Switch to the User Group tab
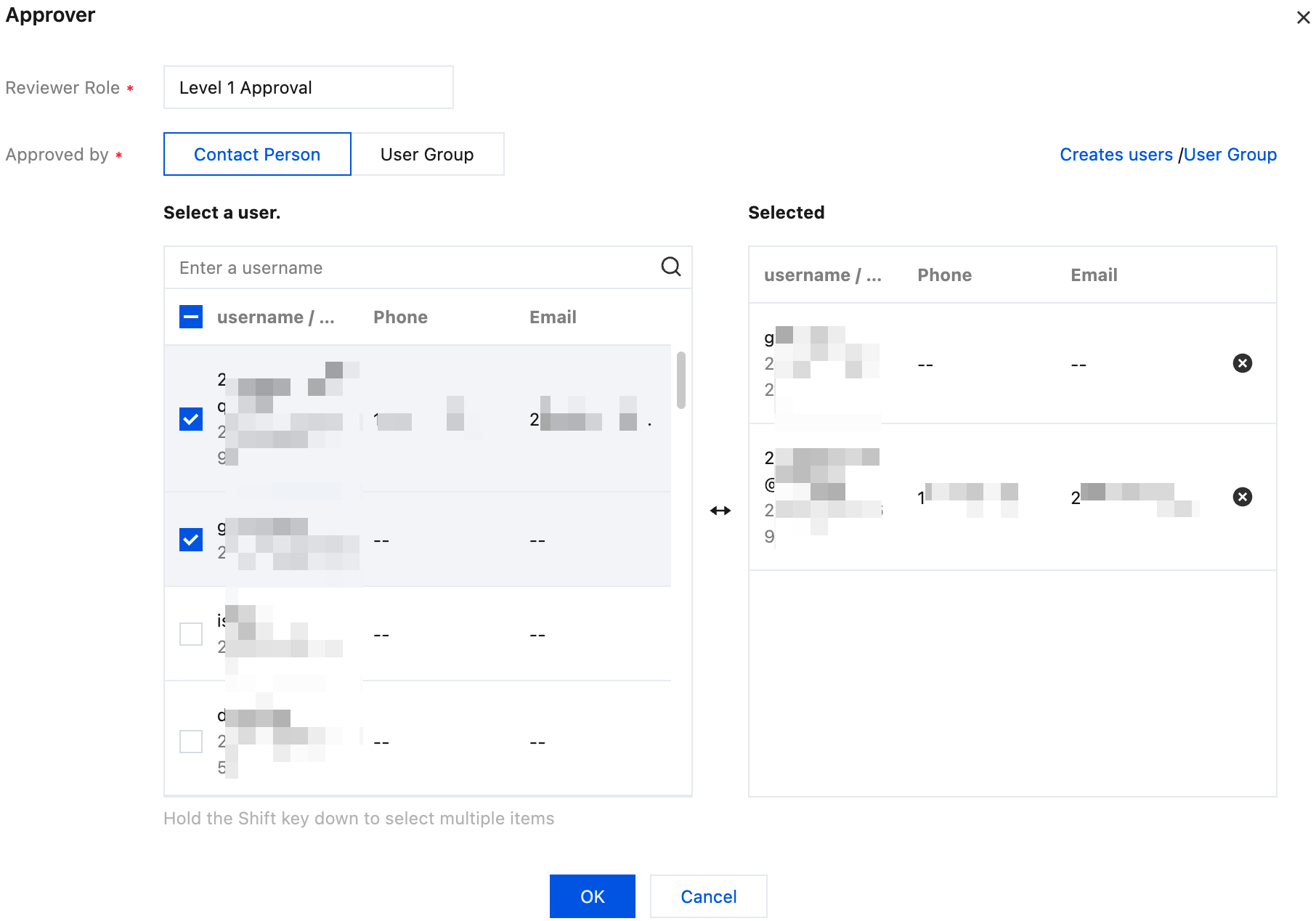Viewport: 1316px width, 921px height. 427,154
